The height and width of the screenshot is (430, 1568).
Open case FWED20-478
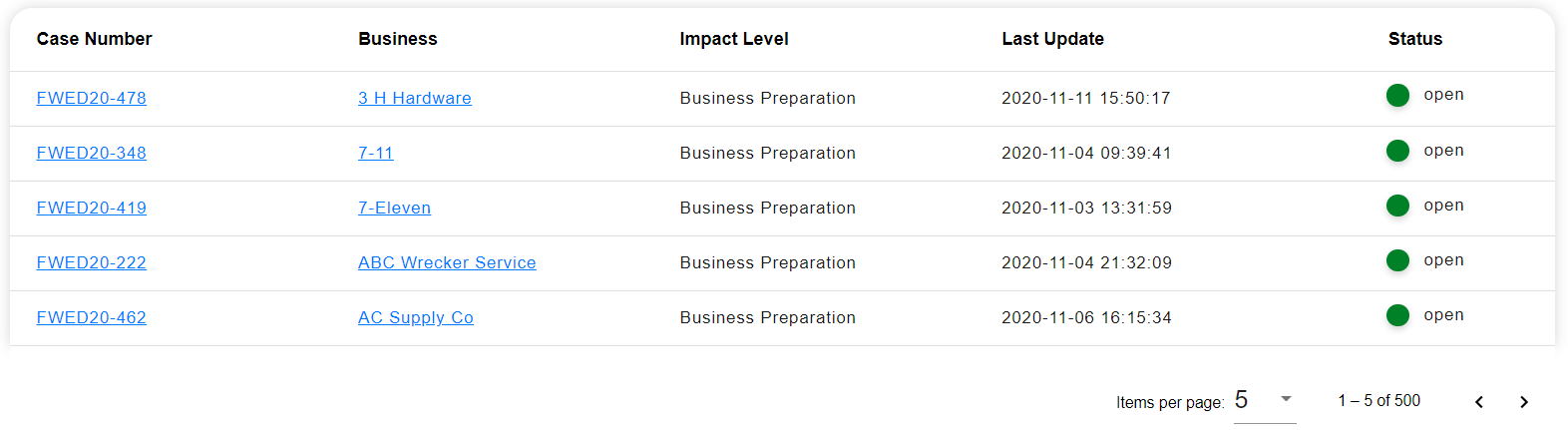click(91, 98)
